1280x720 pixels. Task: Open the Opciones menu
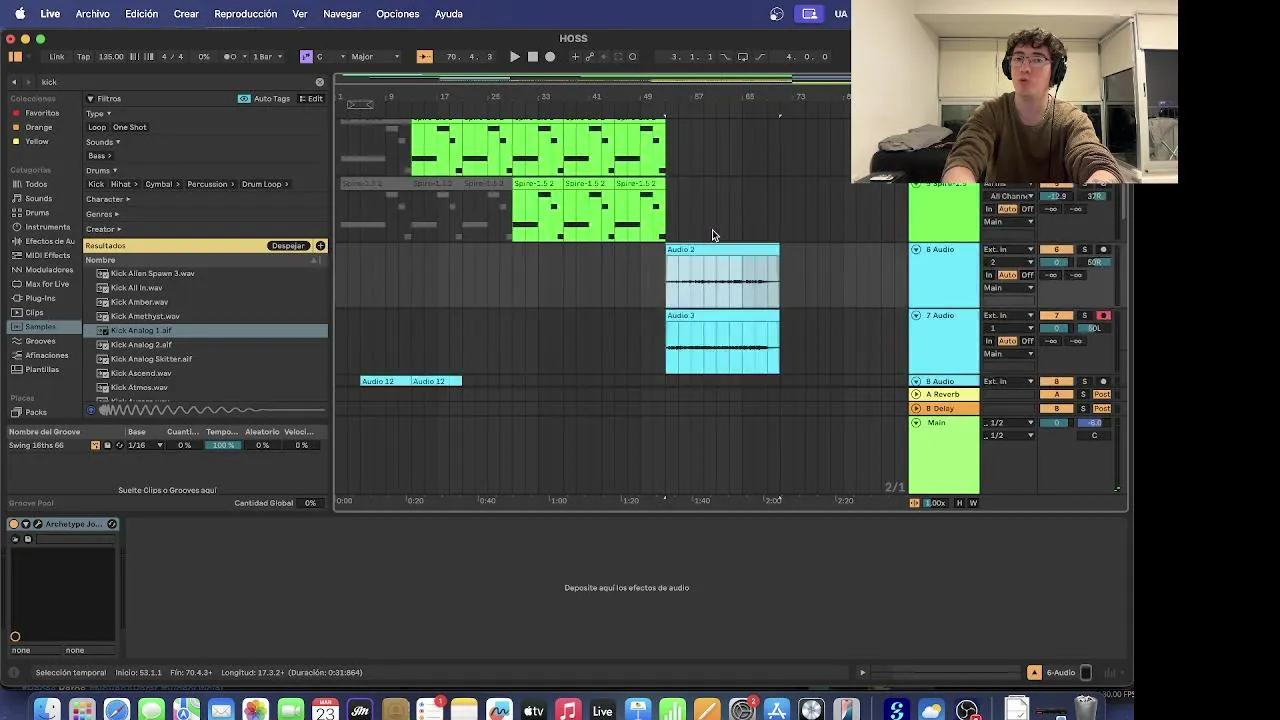pos(397,14)
